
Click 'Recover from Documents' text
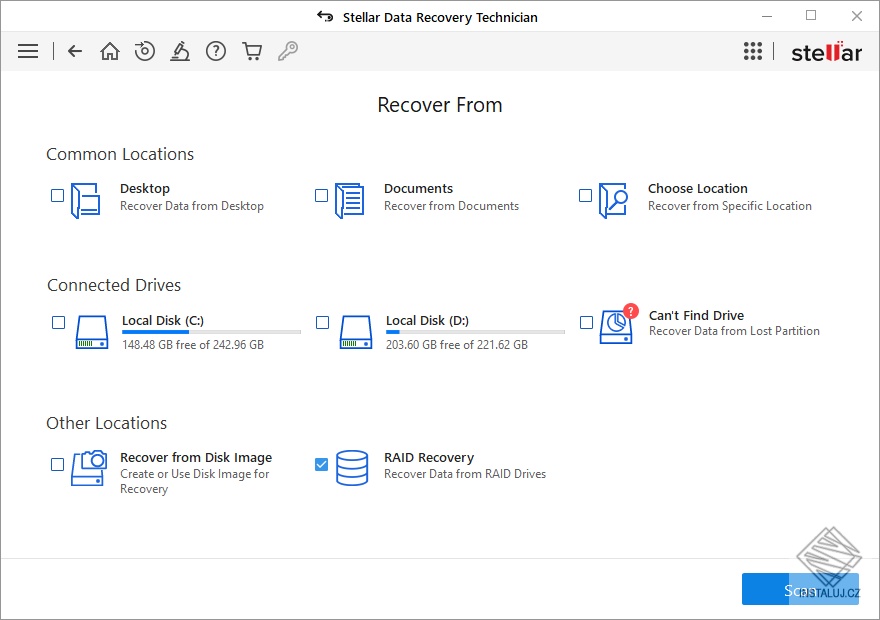451,206
